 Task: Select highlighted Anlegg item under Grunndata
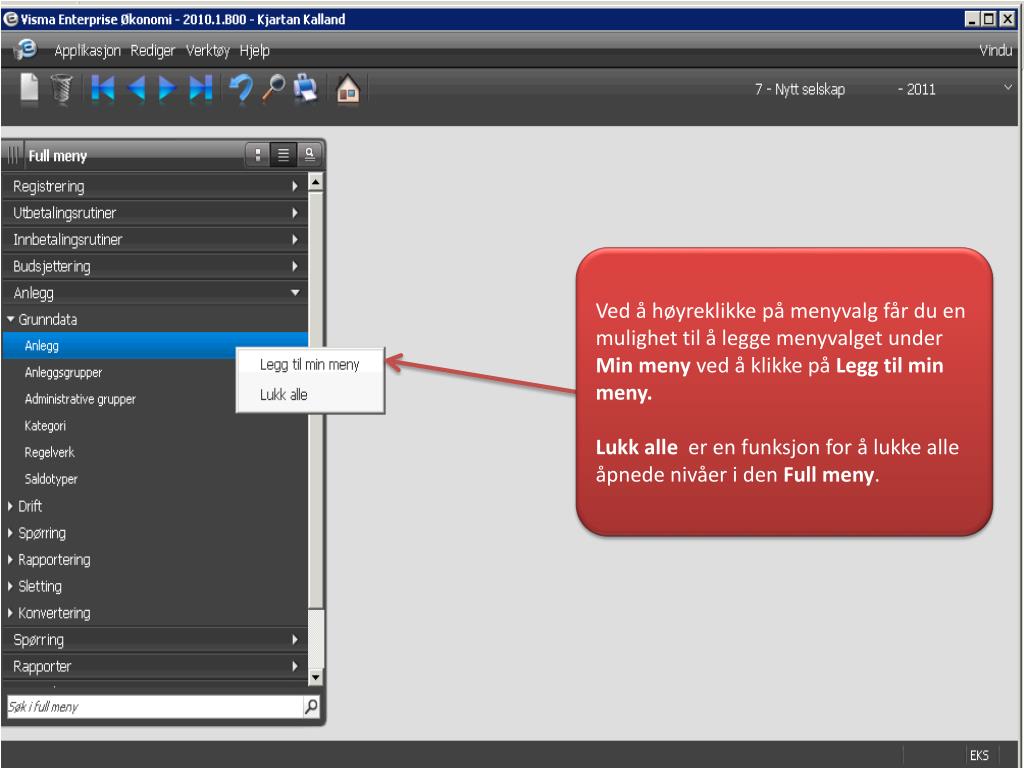[x=155, y=345]
